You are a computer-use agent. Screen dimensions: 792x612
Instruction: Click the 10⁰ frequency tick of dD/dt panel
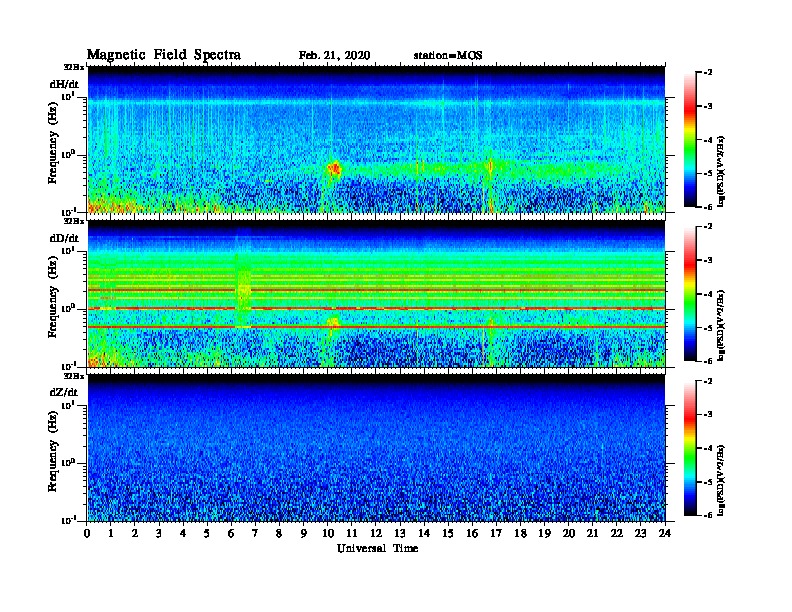[68, 308]
